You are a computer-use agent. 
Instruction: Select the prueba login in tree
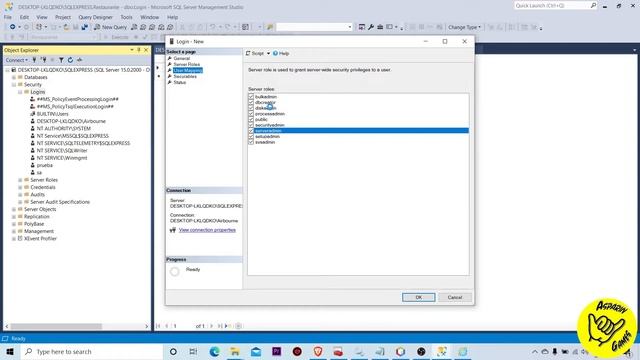[44, 165]
